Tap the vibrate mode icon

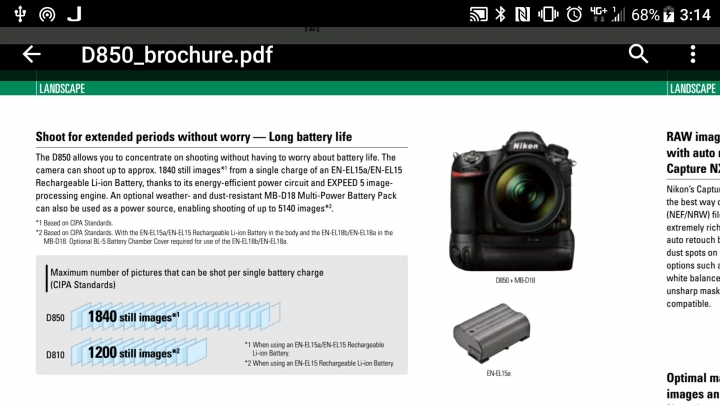pyautogui.click(x=548, y=14)
